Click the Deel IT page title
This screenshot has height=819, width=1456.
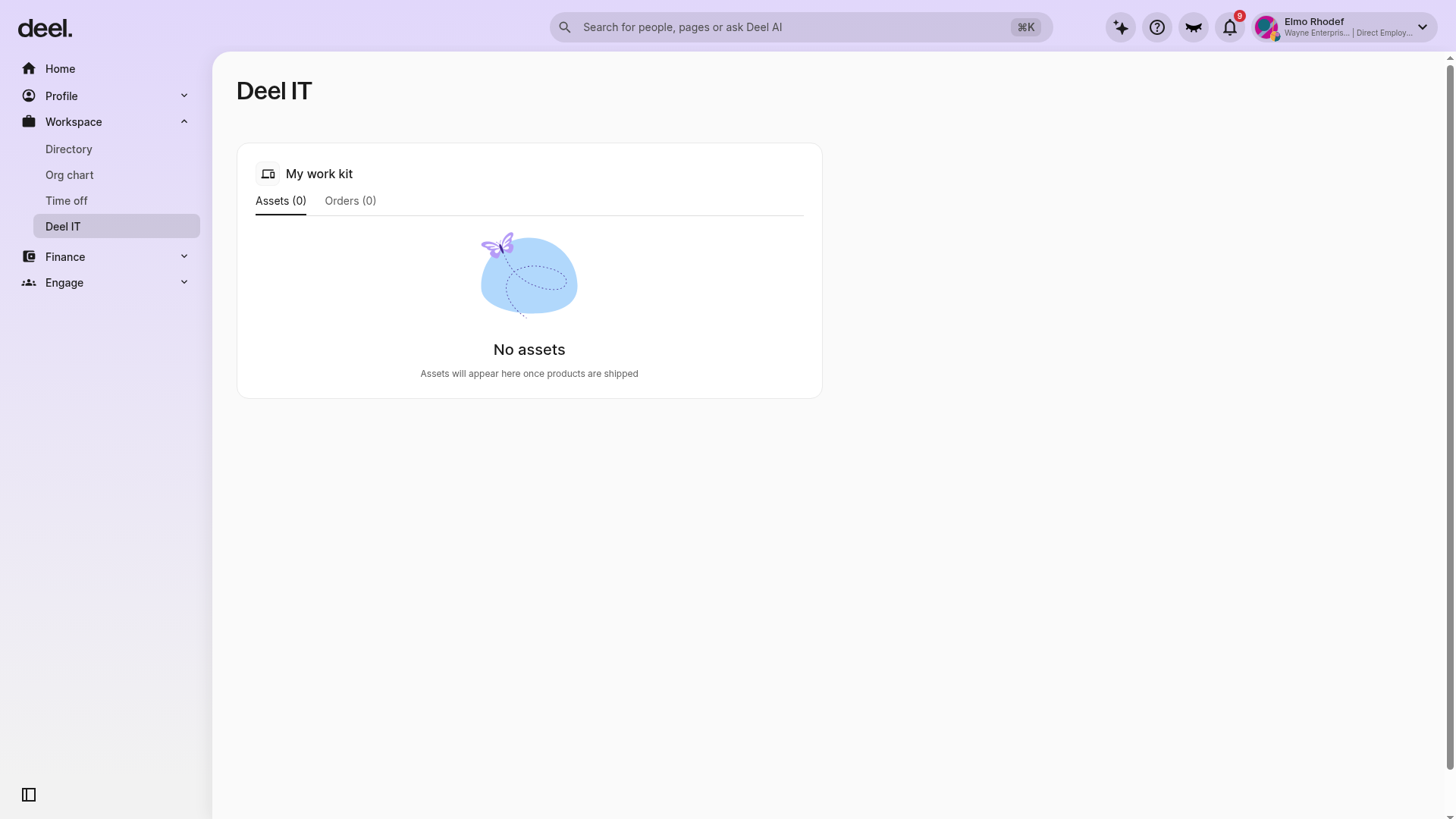(275, 91)
